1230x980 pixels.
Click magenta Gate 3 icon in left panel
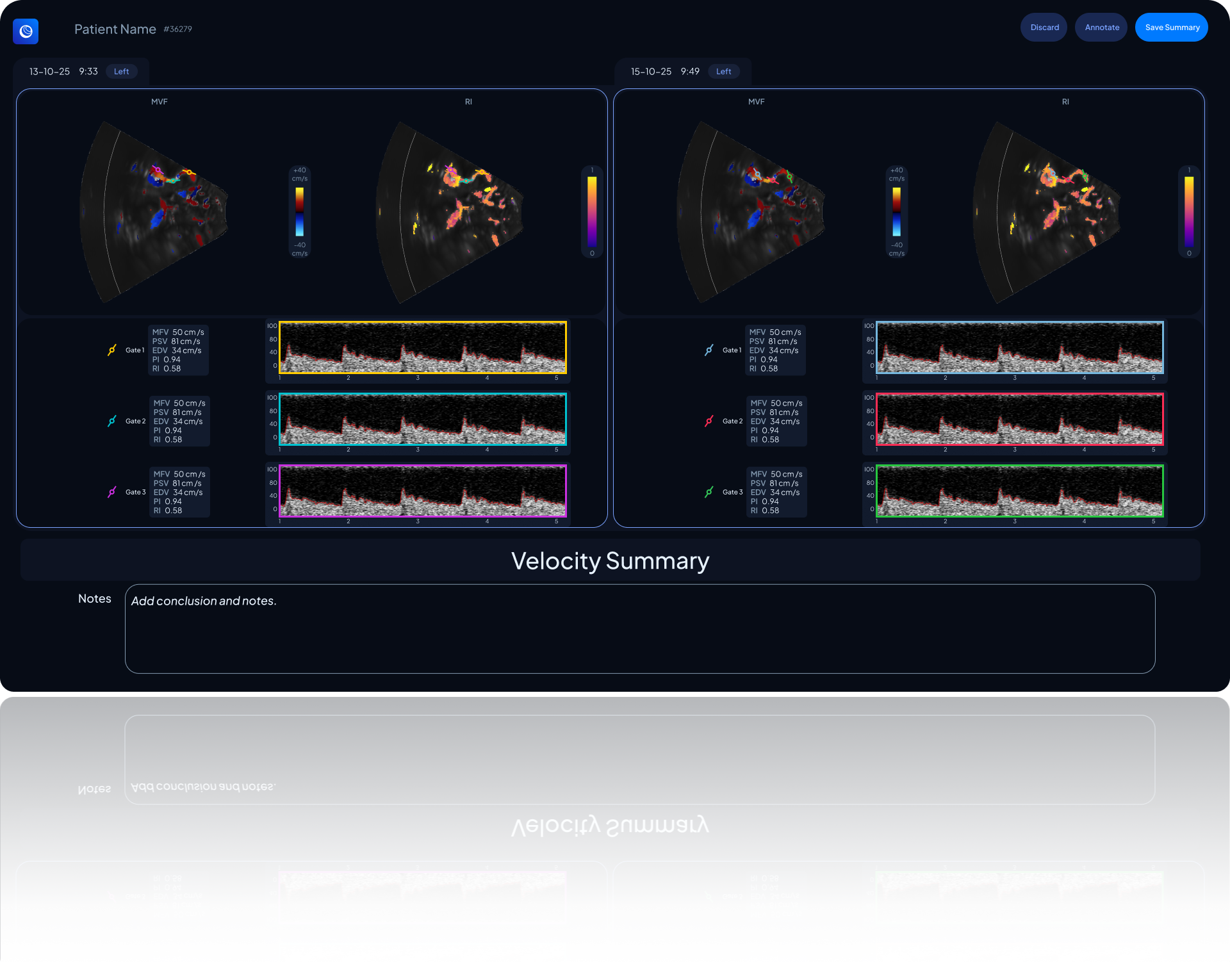tap(112, 492)
